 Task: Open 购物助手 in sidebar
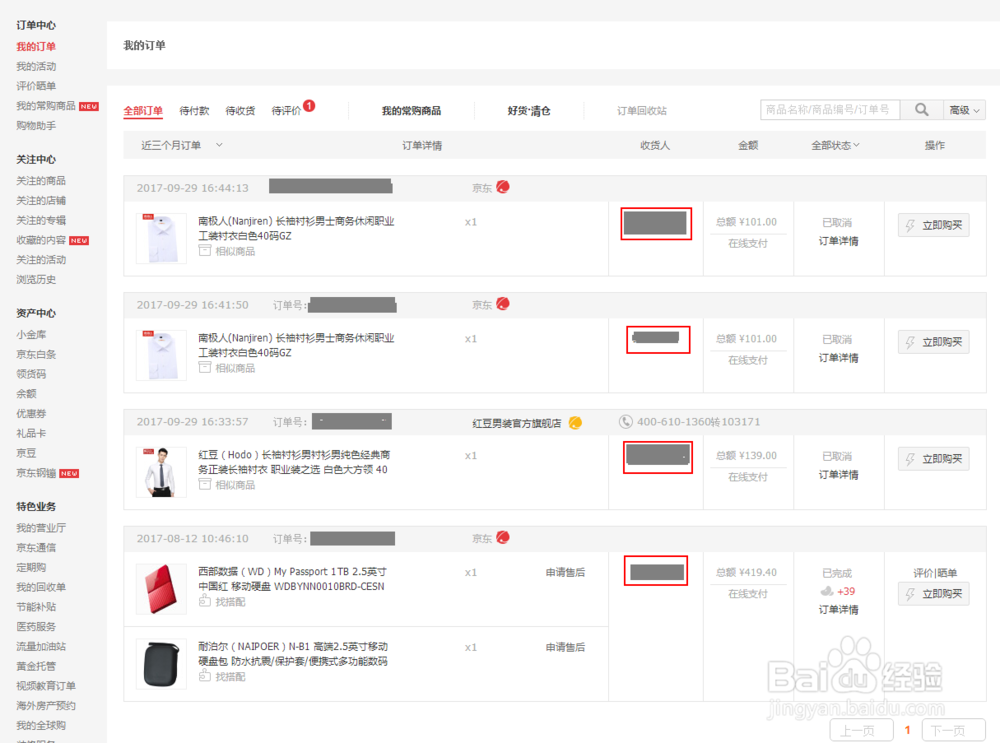click(x=36, y=126)
